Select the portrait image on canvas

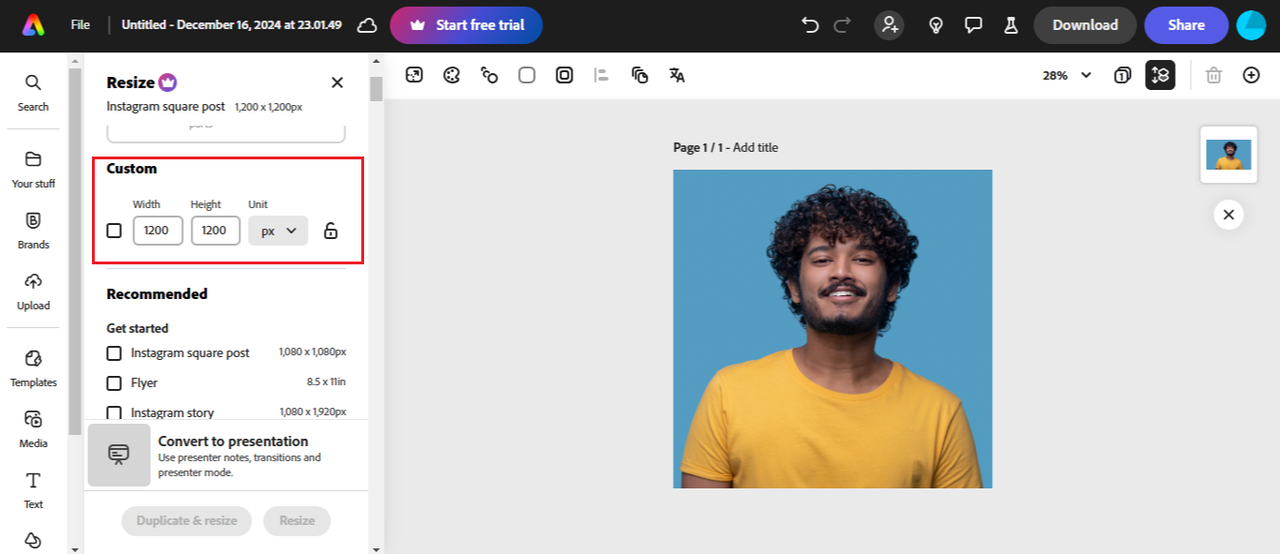click(x=832, y=329)
